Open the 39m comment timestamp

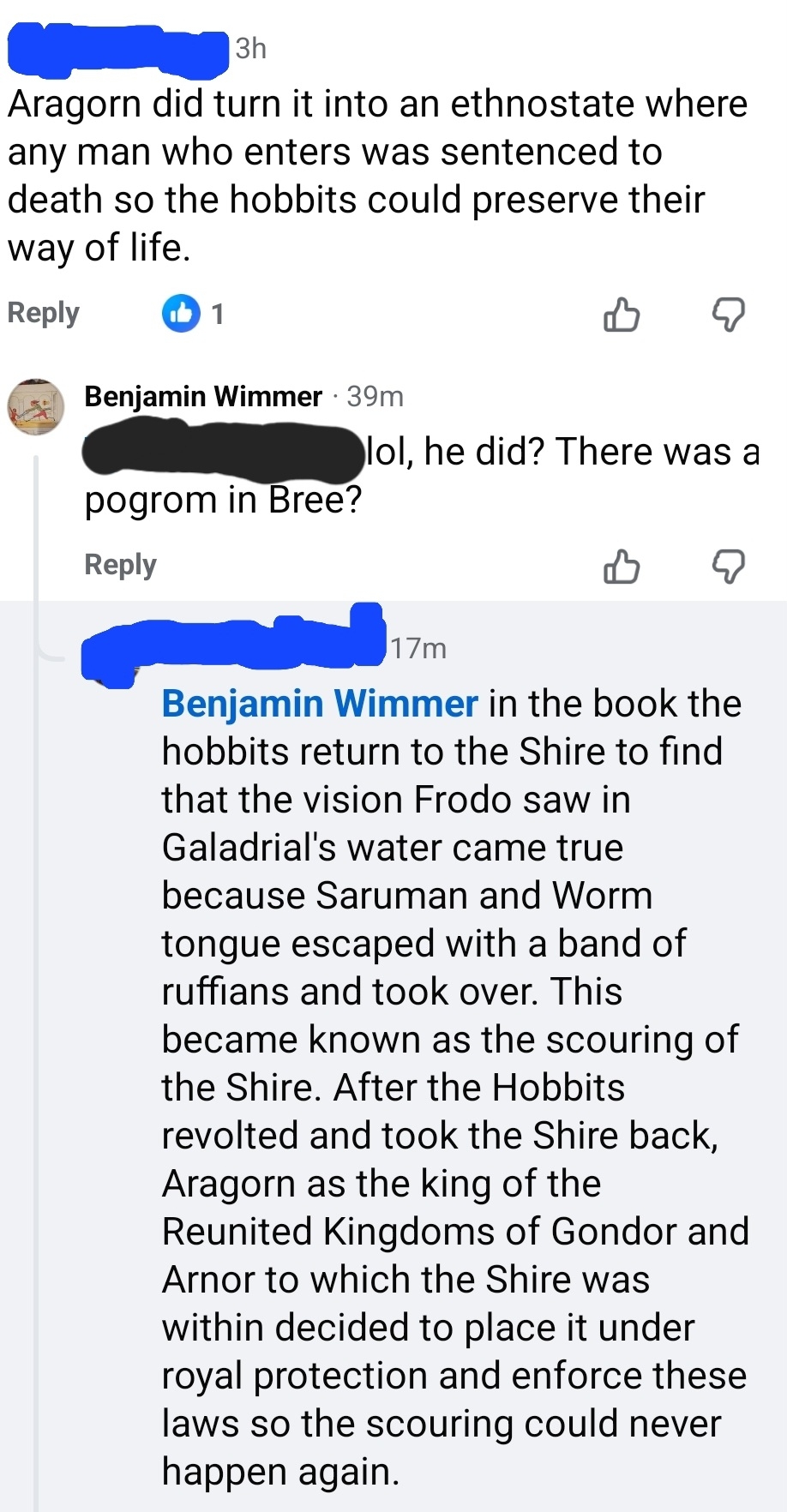(x=375, y=396)
